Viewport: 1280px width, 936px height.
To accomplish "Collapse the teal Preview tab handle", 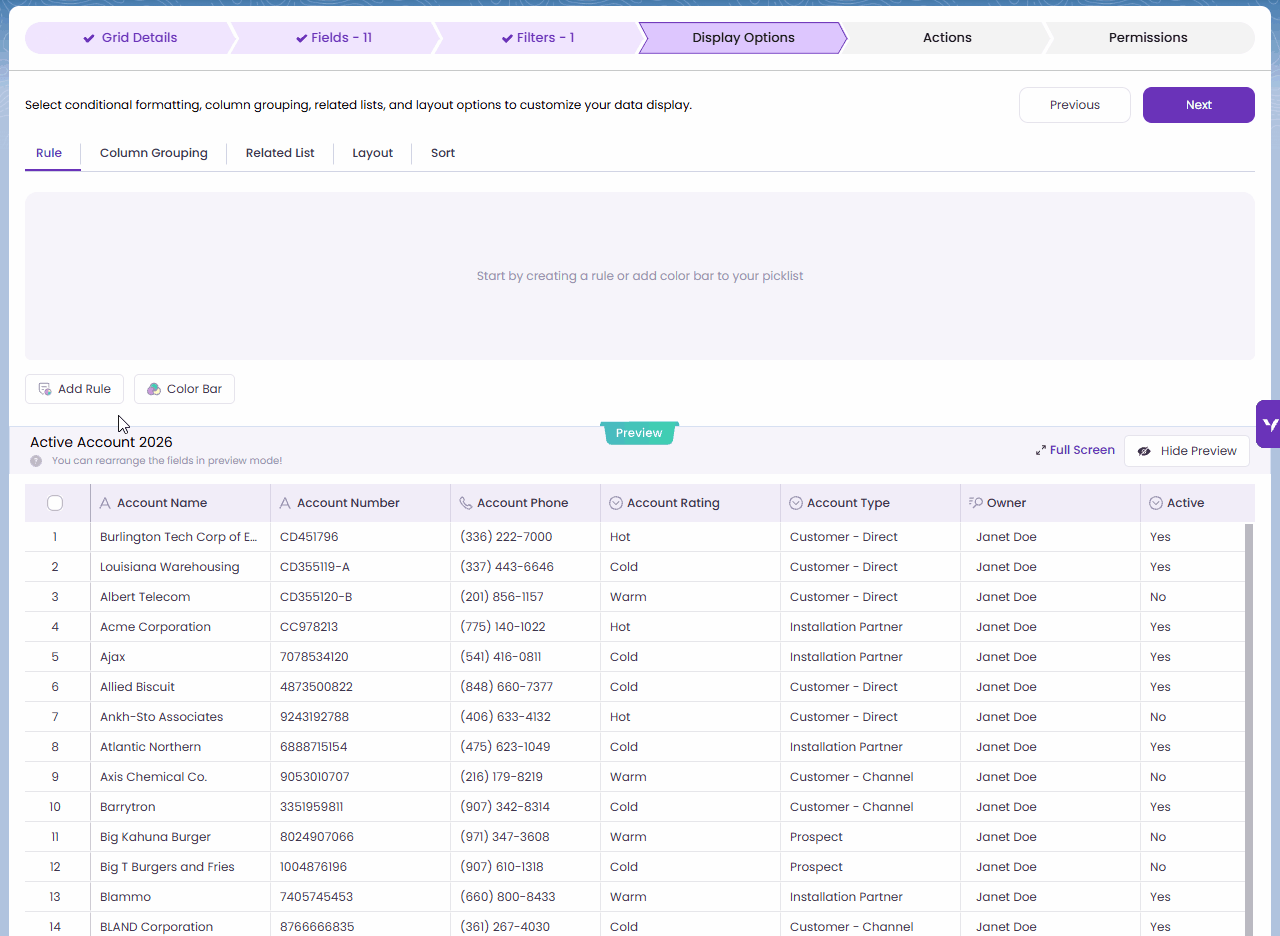I will click(639, 433).
